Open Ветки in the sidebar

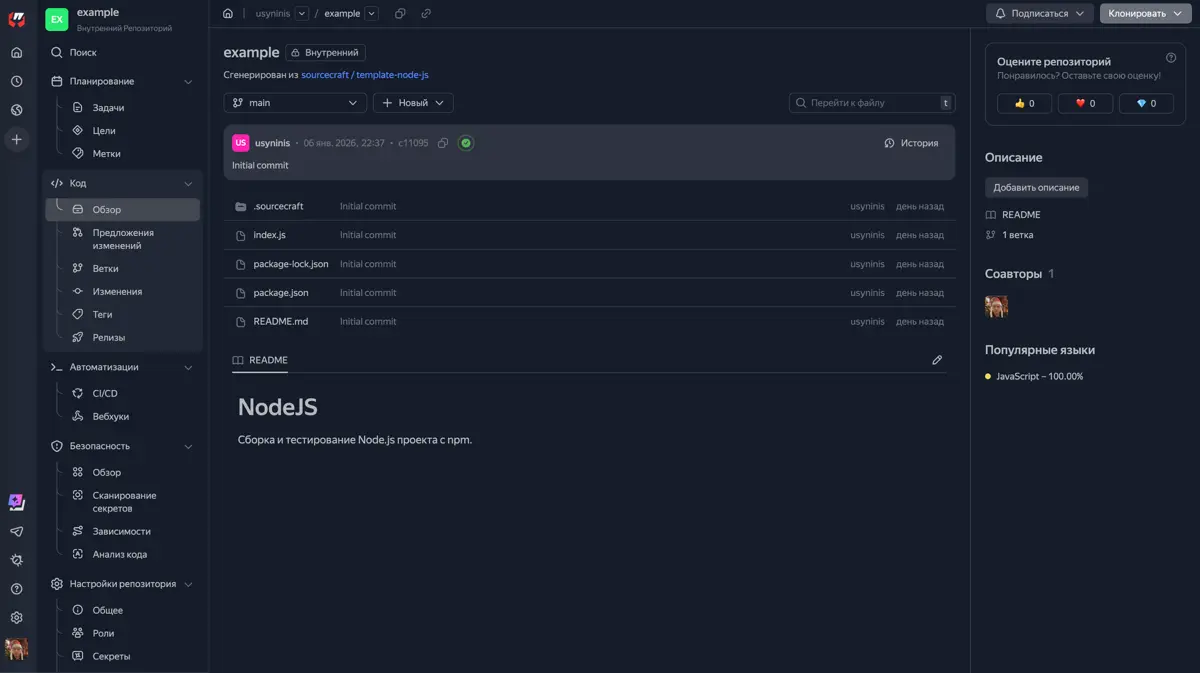coord(105,268)
